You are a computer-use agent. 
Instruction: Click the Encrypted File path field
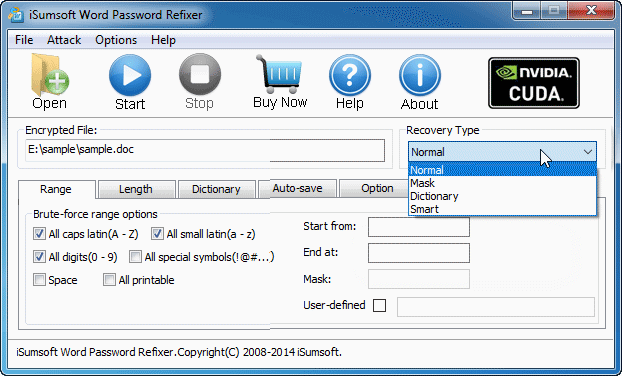click(x=205, y=150)
